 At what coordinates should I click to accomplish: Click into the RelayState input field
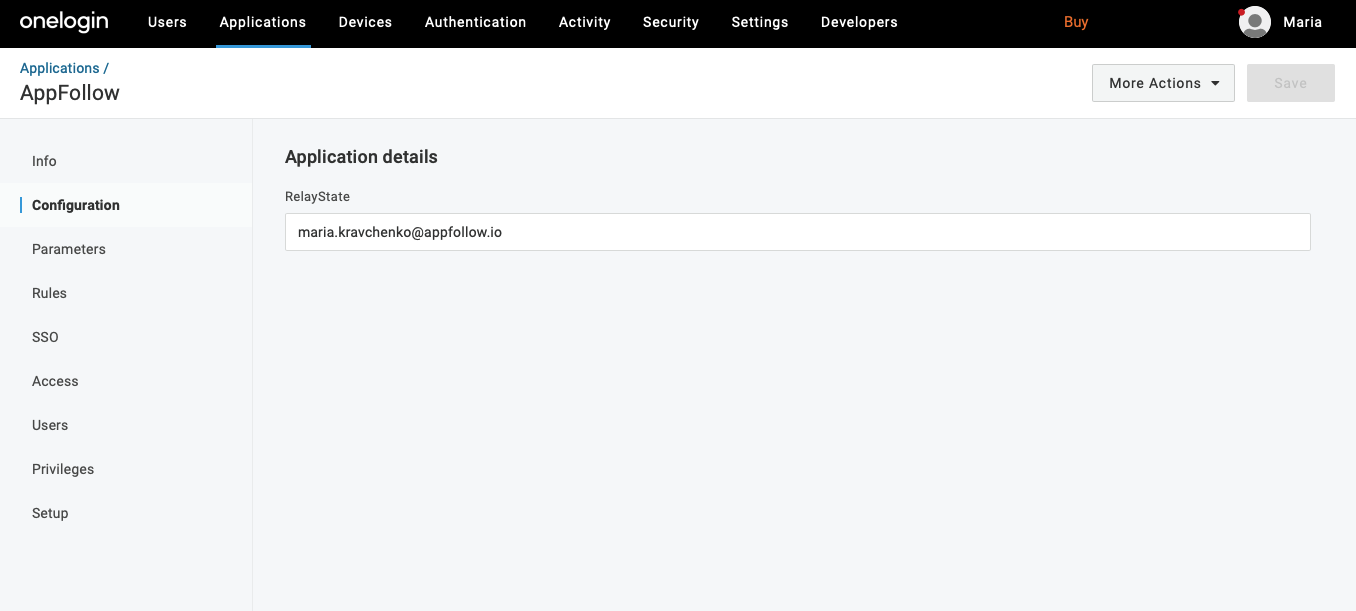[797, 232]
